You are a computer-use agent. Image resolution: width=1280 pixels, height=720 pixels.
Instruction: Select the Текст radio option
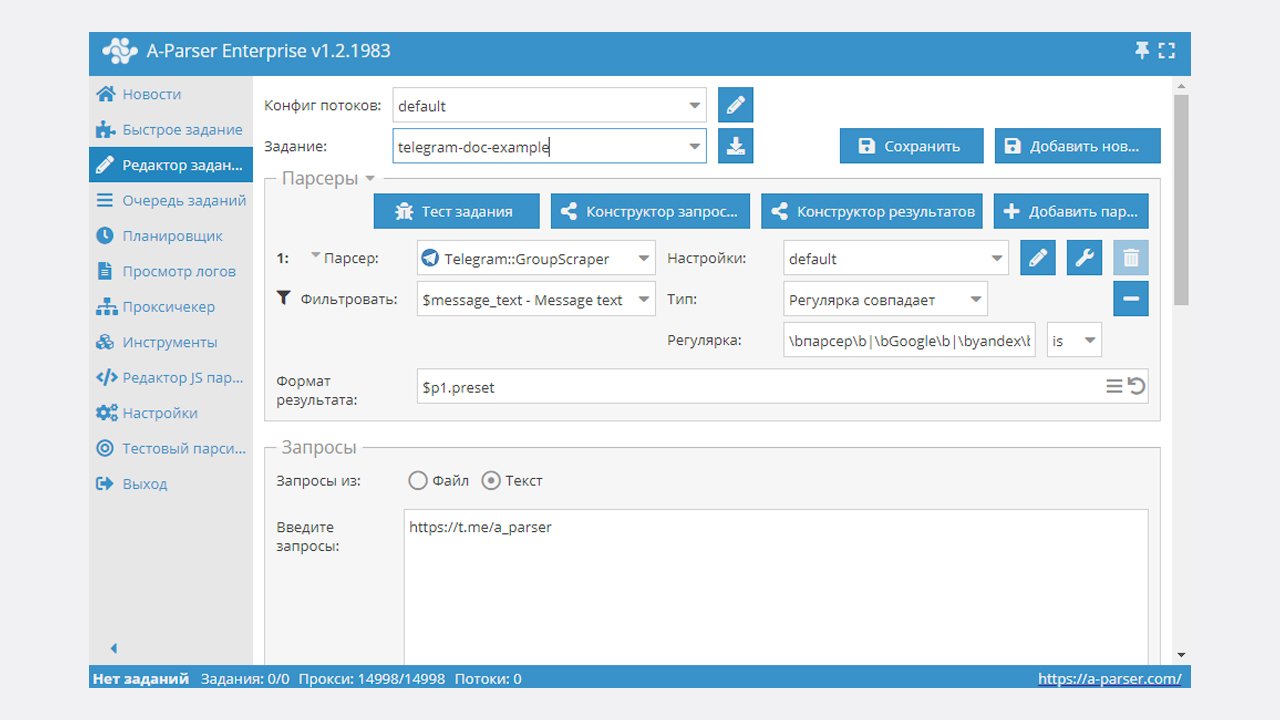tap(491, 481)
